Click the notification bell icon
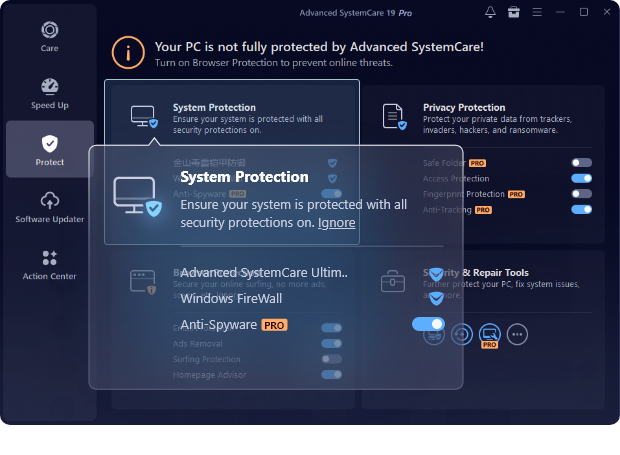Viewport: 620px width, 455px height. coord(490,12)
